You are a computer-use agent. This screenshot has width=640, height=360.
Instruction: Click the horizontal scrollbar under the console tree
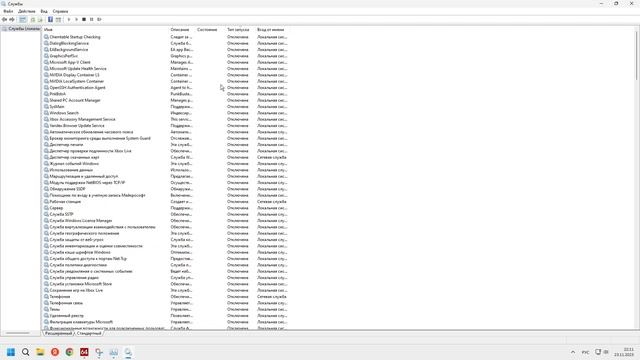point(18,333)
